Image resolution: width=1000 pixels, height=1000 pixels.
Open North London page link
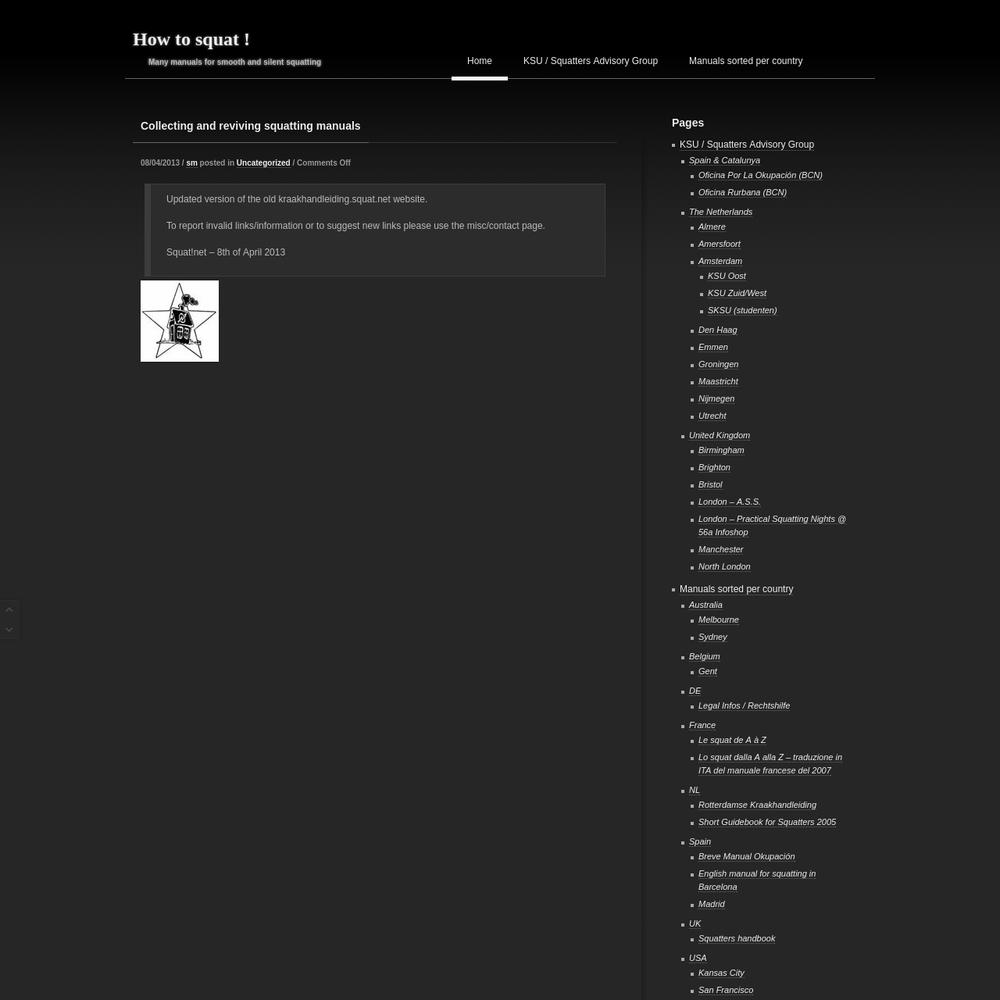coord(724,567)
